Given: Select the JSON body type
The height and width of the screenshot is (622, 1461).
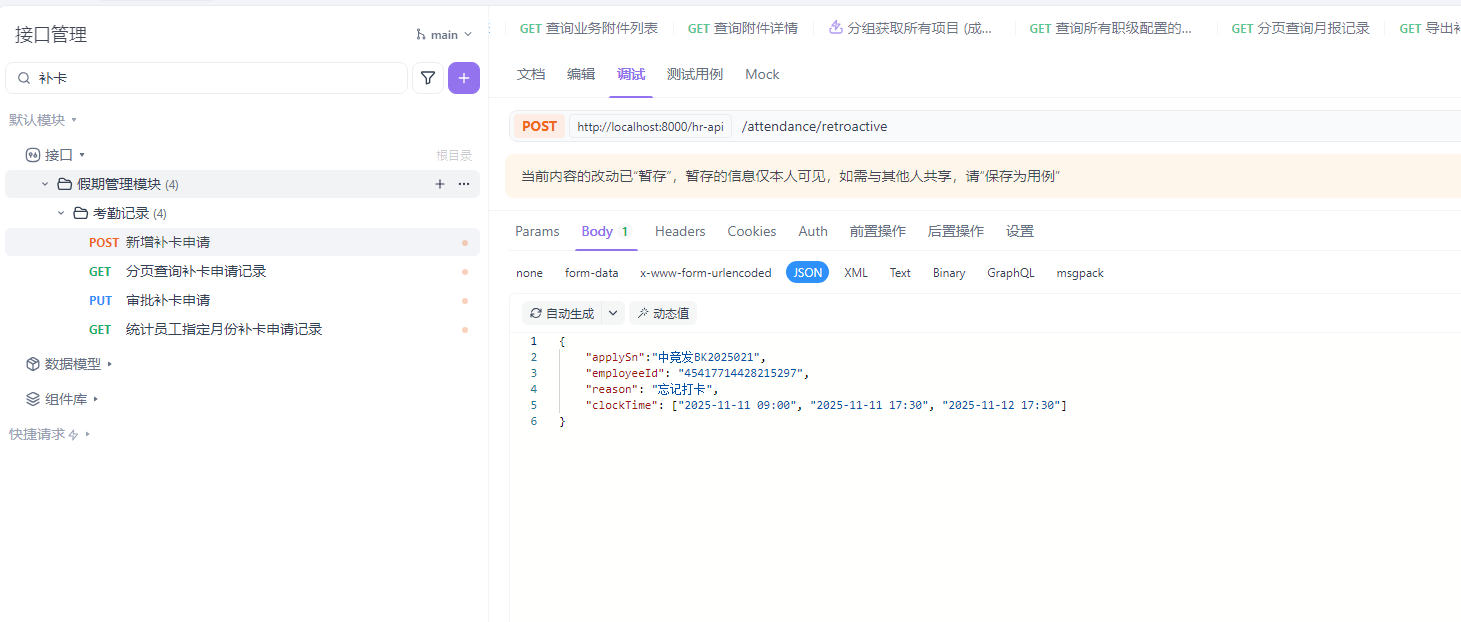Looking at the screenshot, I should coord(807,273).
